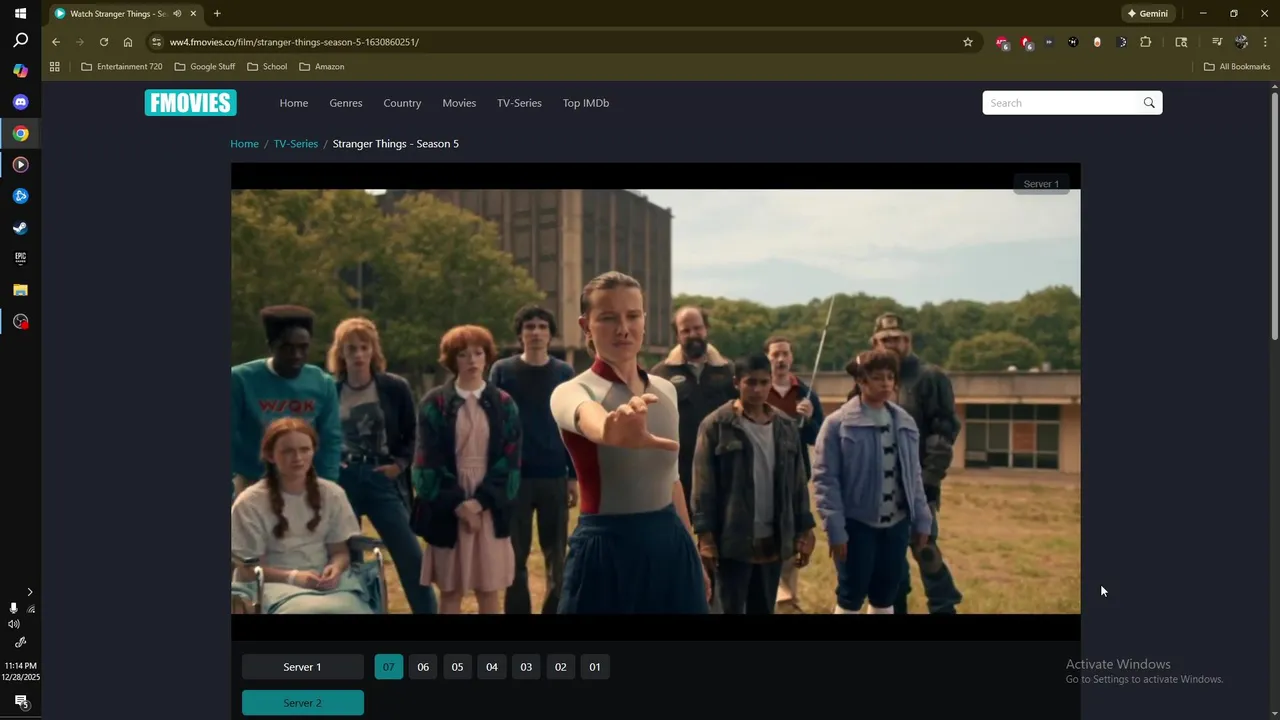Select the Server 1 button below the player
The width and height of the screenshot is (1280, 720).
302,667
